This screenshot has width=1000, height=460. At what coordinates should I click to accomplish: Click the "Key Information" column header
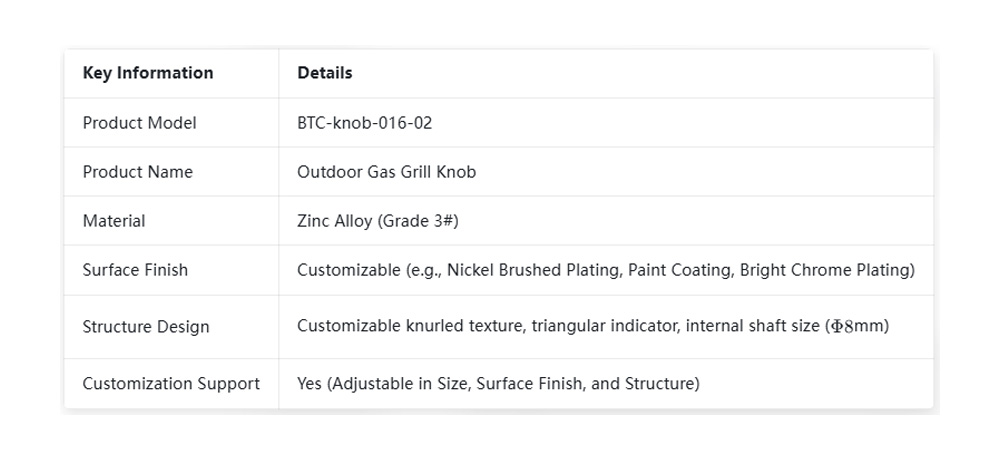(148, 73)
